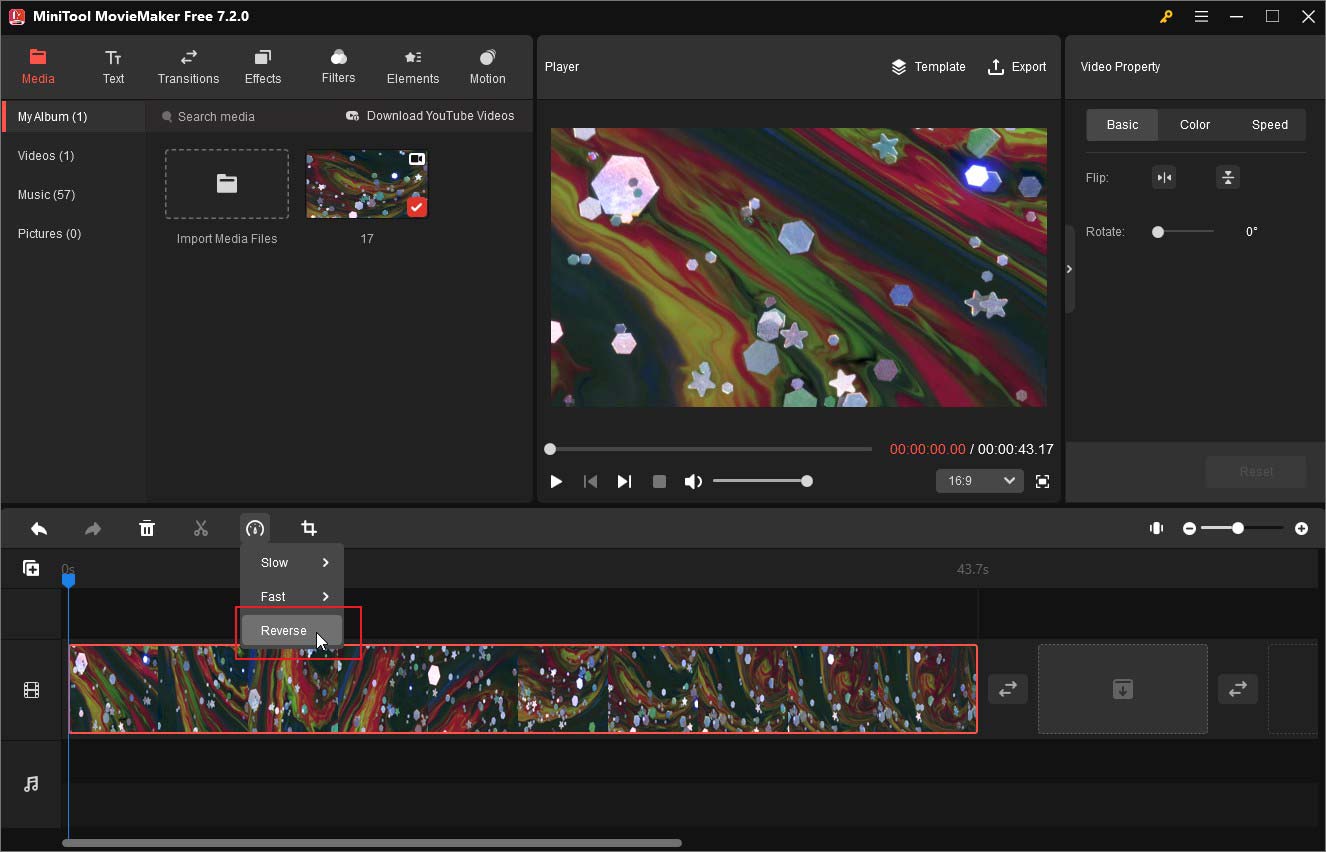Click the music track icon
Screen dimensions: 1326x852
31,784
